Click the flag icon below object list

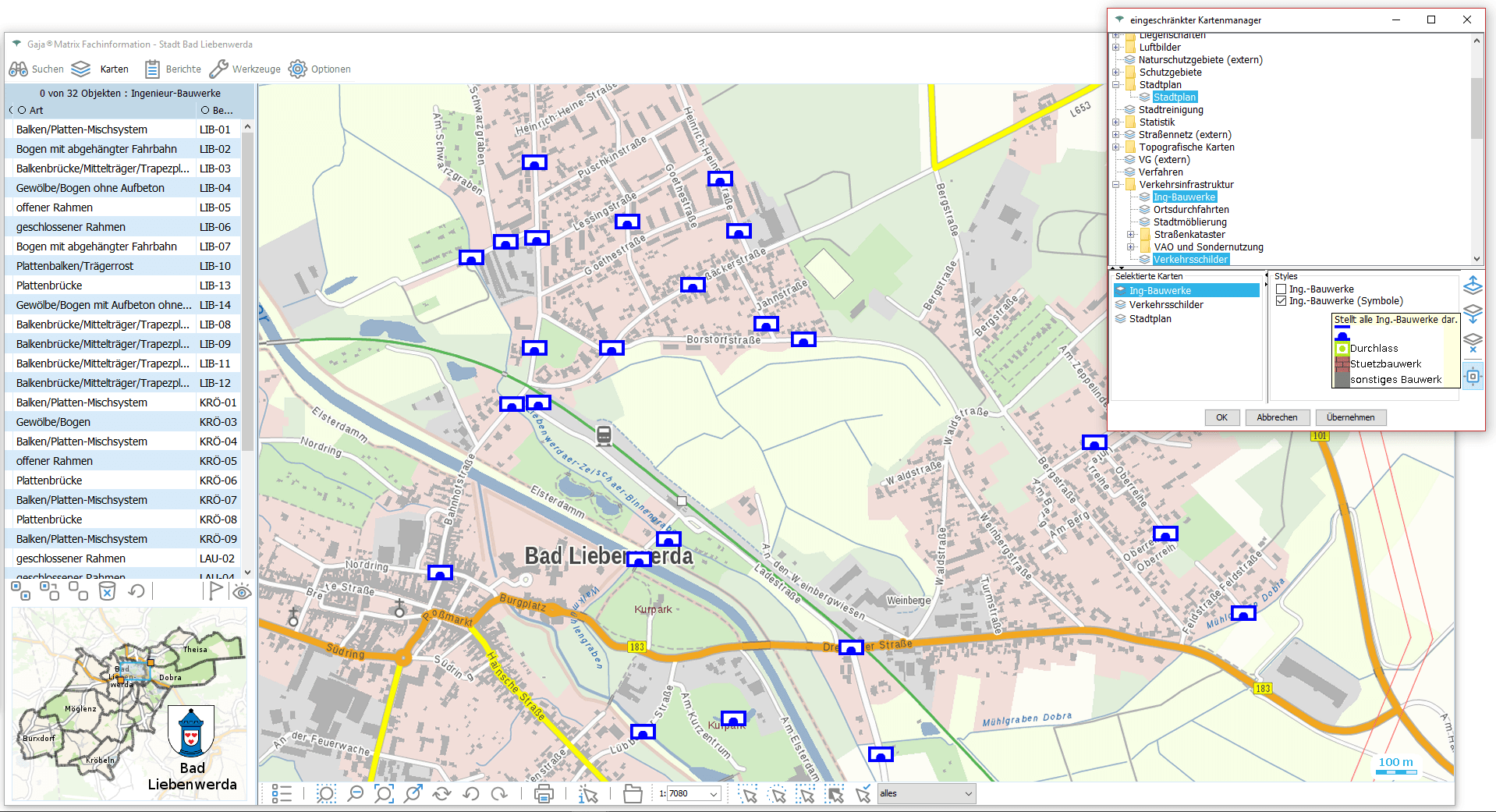[x=215, y=591]
